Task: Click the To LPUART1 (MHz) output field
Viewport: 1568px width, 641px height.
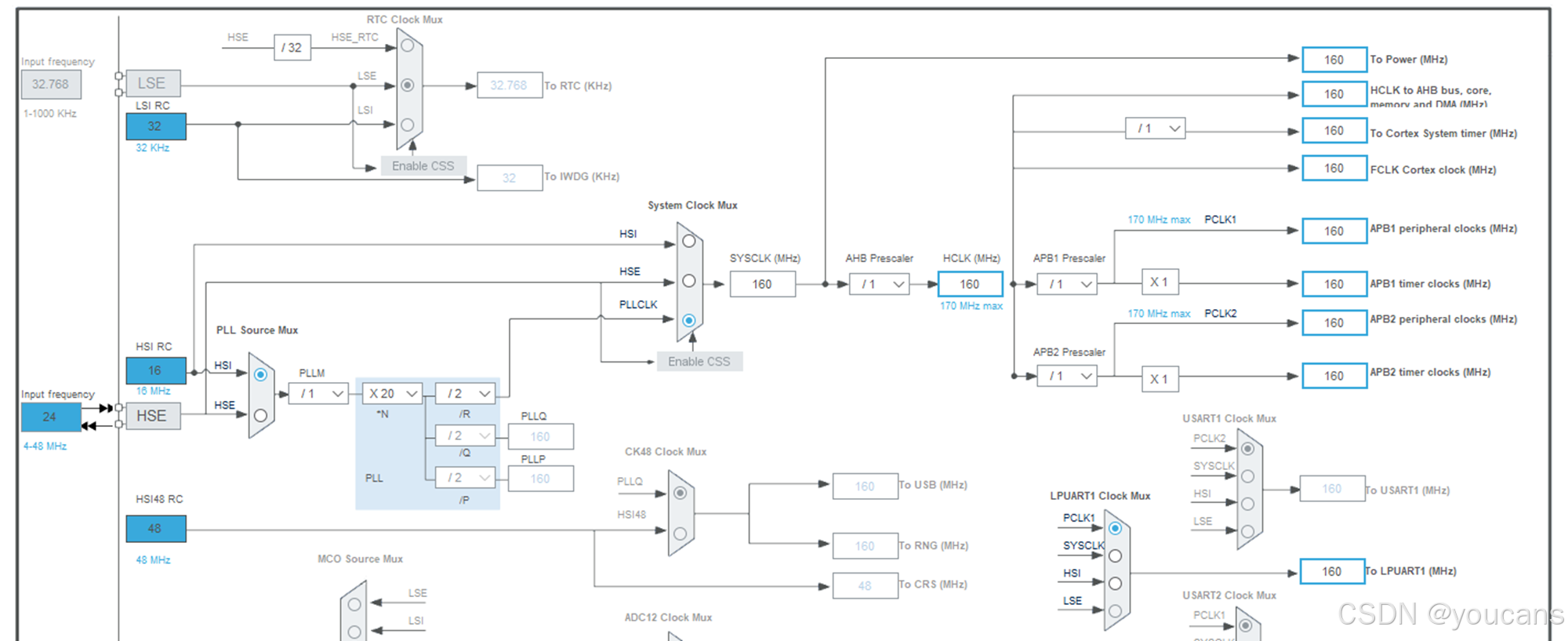Action: coord(1333,571)
